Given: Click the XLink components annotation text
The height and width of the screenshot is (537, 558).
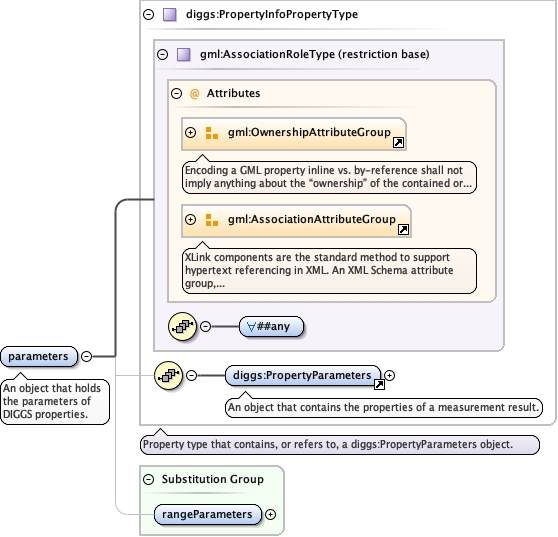Looking at the screenshot, I should pos(329,270).
